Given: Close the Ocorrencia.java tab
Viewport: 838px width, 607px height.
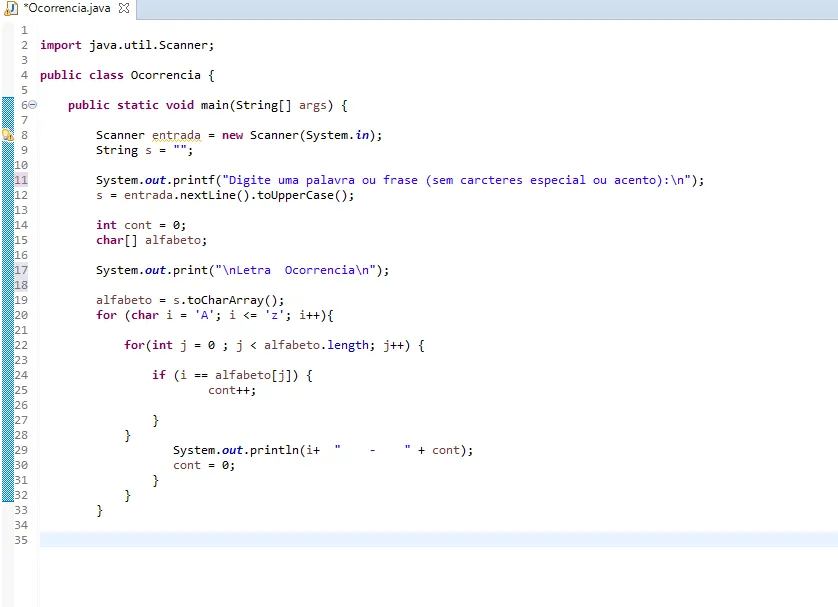Looking at the screenshot, I should 123,9.
